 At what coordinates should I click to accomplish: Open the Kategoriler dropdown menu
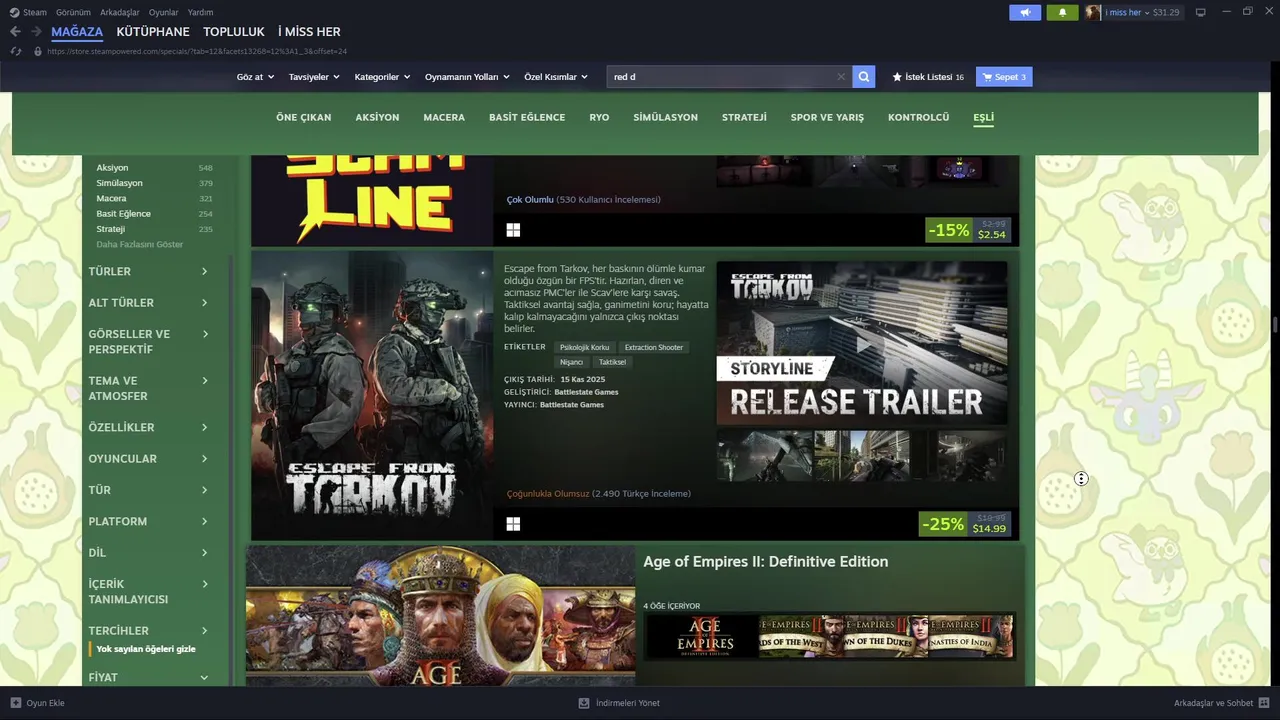382,77
